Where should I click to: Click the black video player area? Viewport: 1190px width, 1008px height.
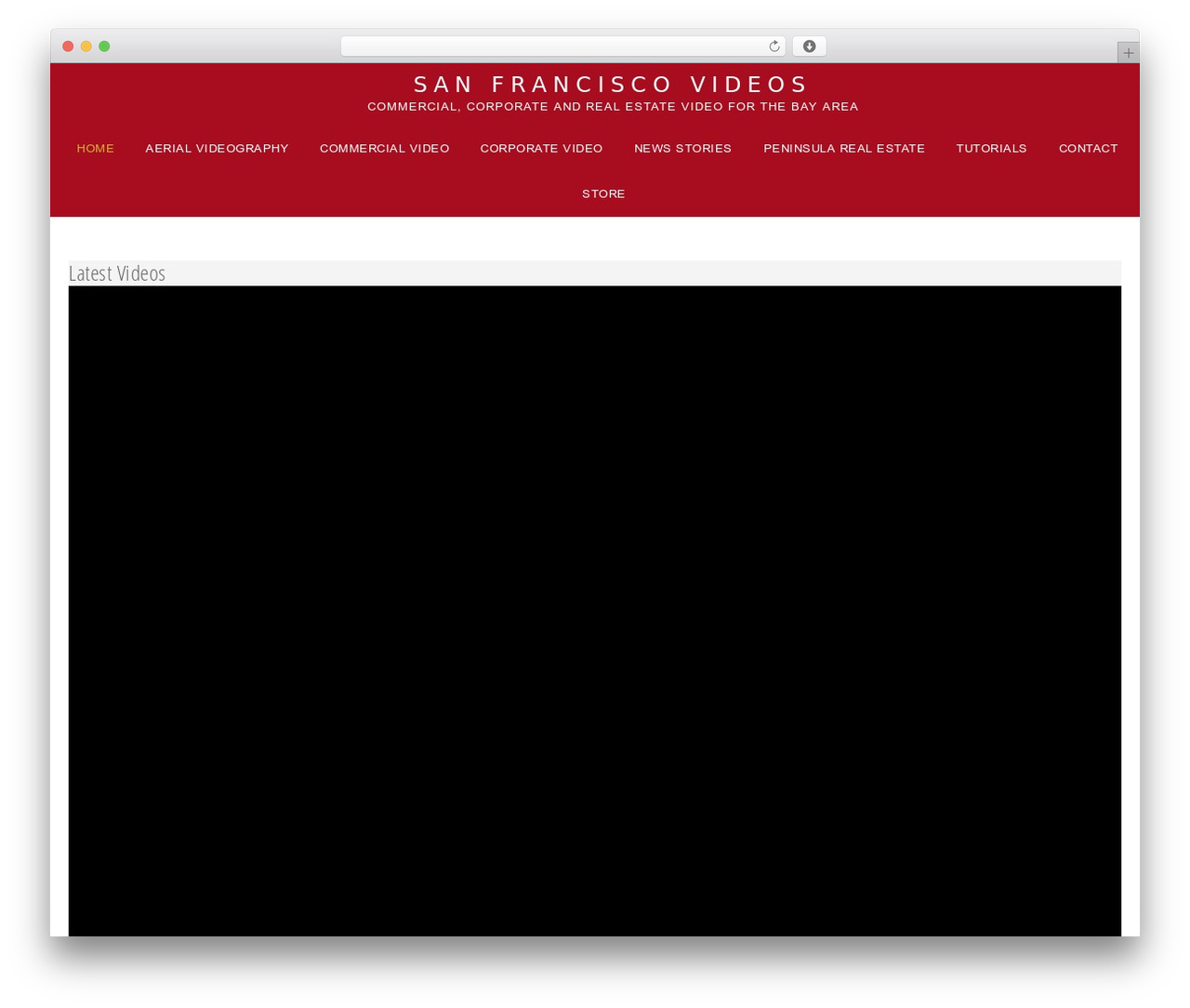(x=595, y=611)
